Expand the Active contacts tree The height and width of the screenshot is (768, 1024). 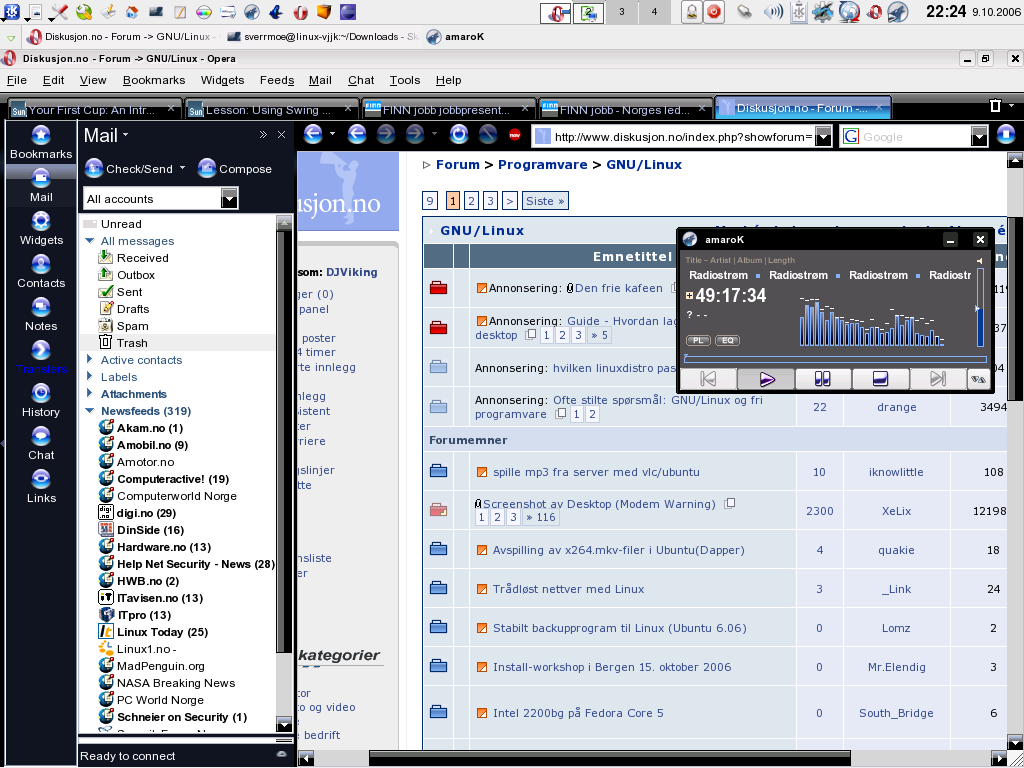pos(90,360)
